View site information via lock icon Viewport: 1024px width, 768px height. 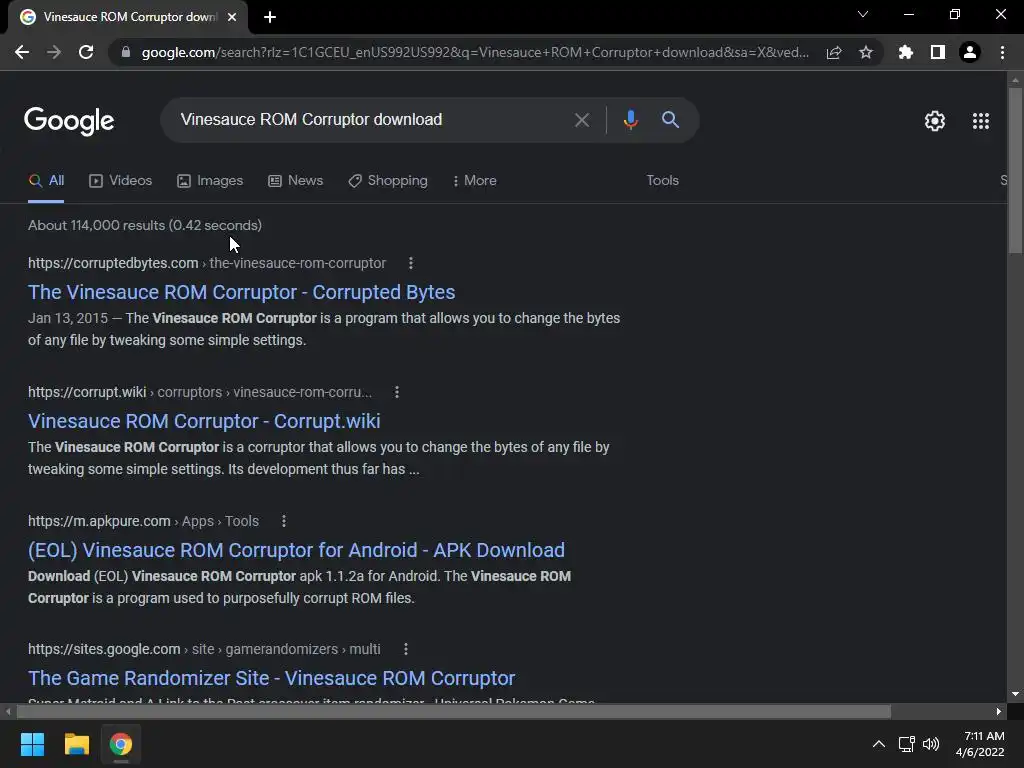(126, 52)
